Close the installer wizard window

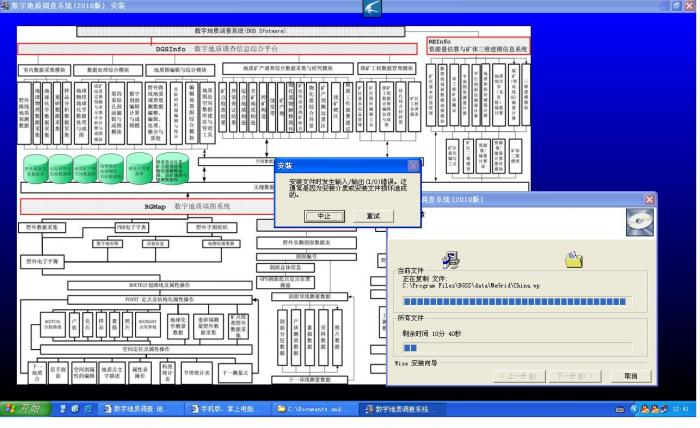[x=649, y=200]
